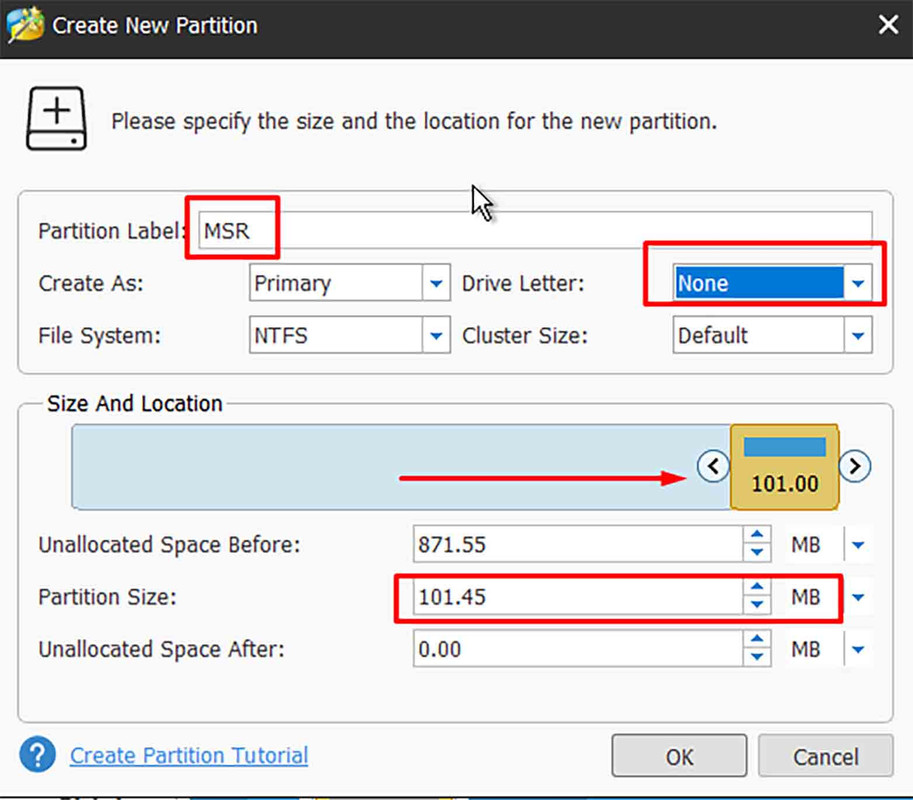Open unit dropdown for Unallocated Space Before
This screenshot has width=913, height=800.
point(858,545)
